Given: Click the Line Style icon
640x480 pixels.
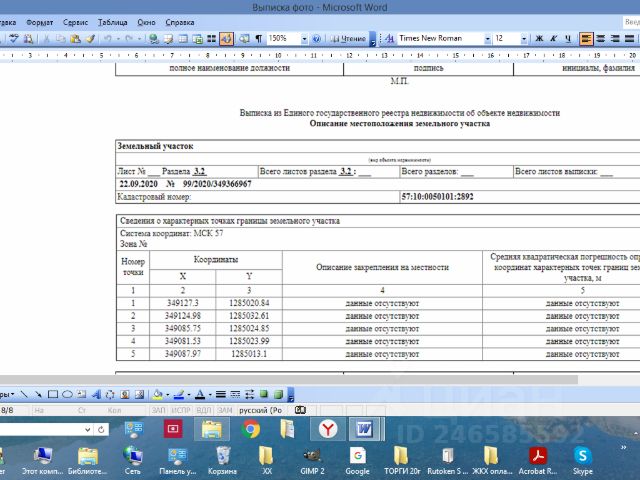Looking at the screenshot, I should (220, 394).
